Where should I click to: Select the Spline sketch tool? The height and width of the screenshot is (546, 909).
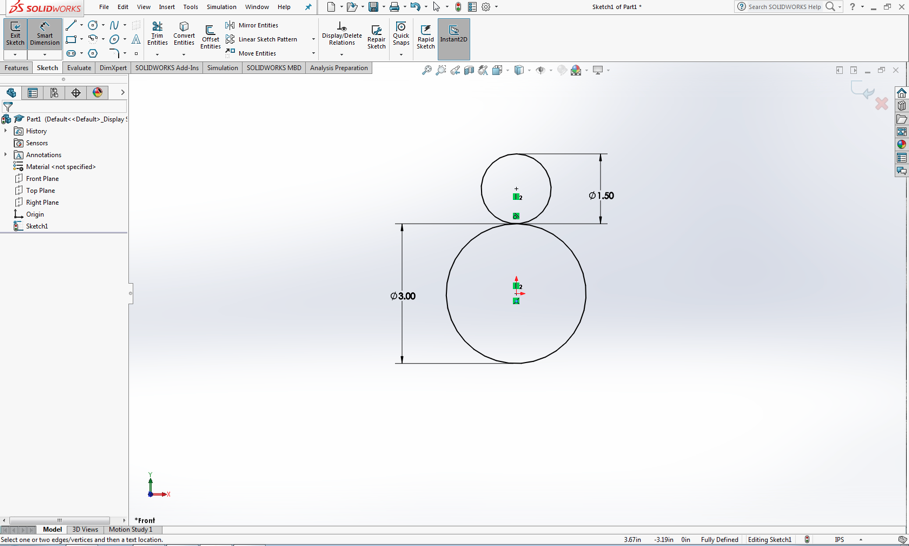[x=114, y=25]
